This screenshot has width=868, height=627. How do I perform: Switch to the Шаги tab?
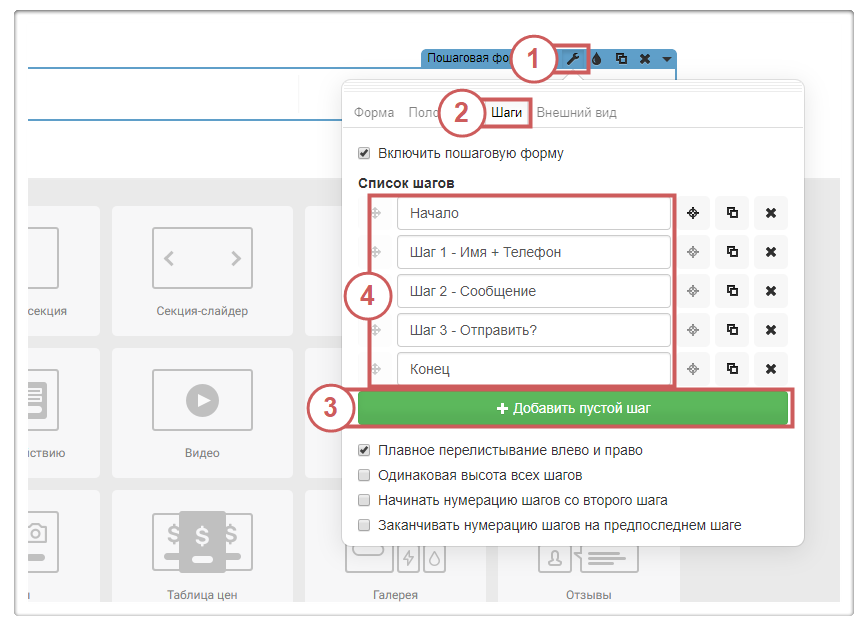pos(506,113)
